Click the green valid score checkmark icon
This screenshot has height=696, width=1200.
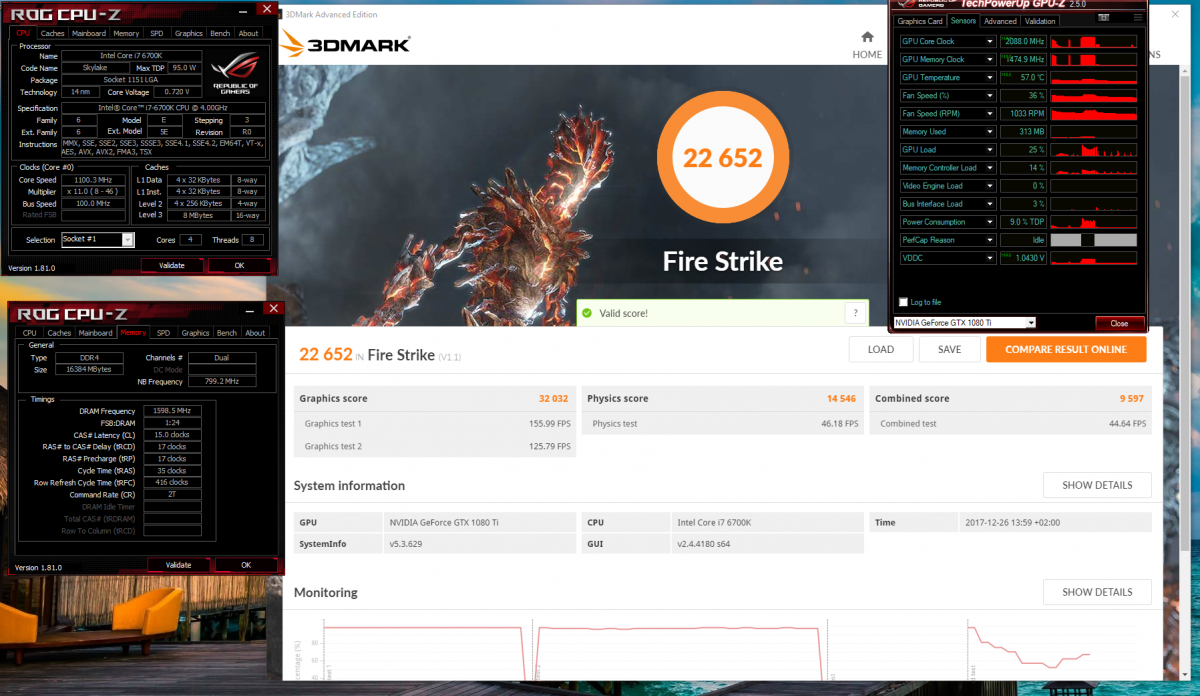587,313
